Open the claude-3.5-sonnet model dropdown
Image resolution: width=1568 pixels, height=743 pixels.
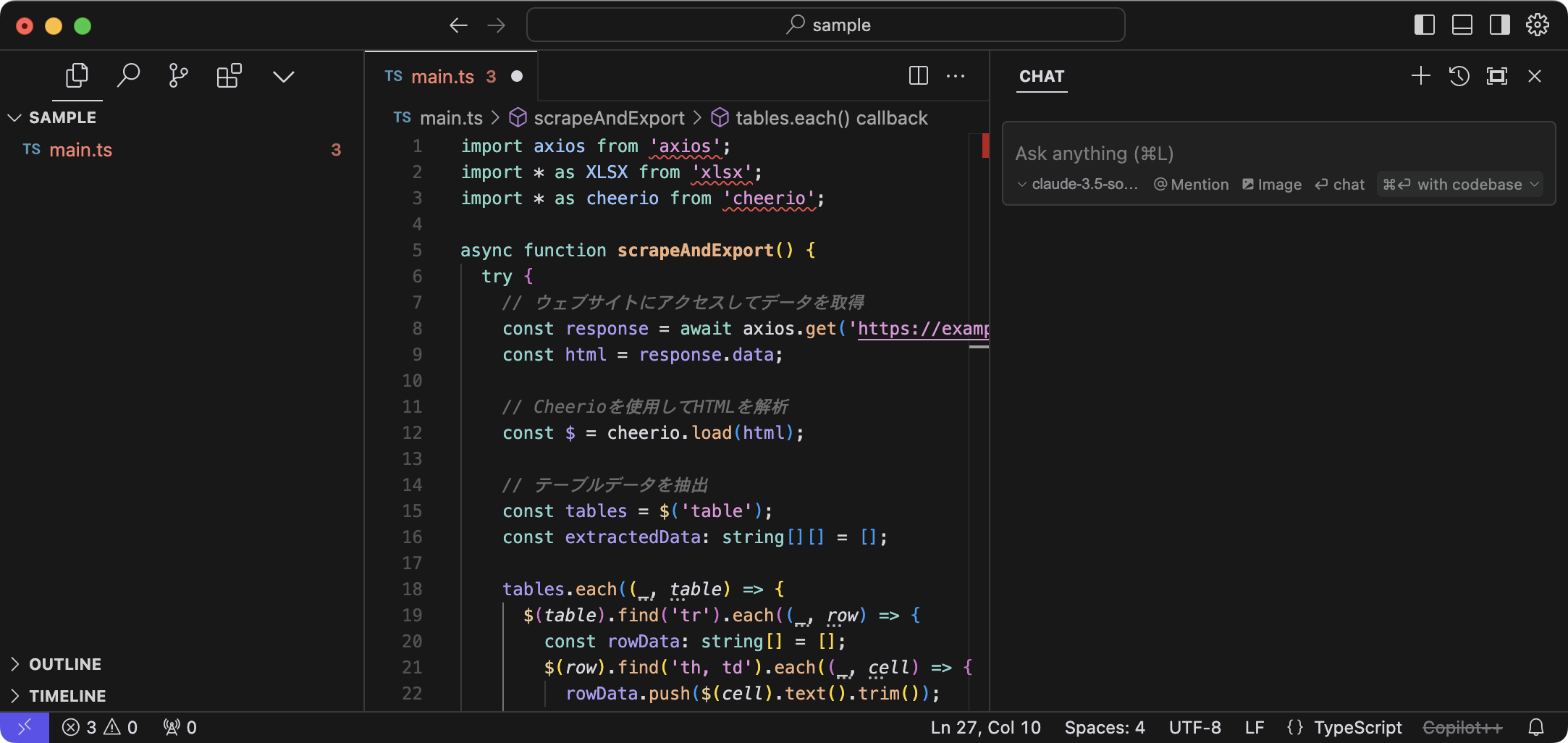tap(1078, 185)
